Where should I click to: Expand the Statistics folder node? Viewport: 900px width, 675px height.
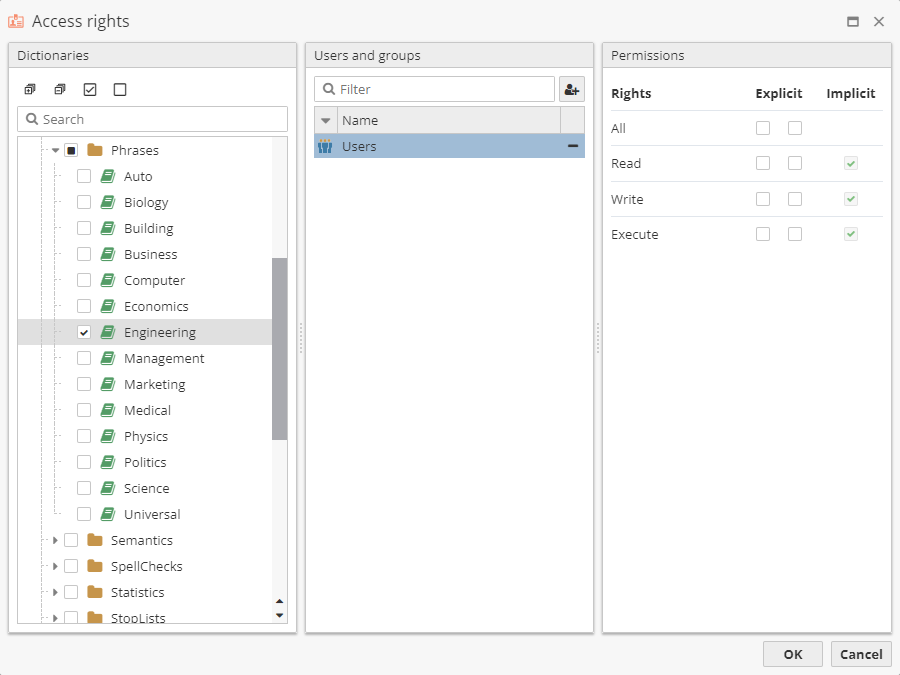[x=56, y=593]
